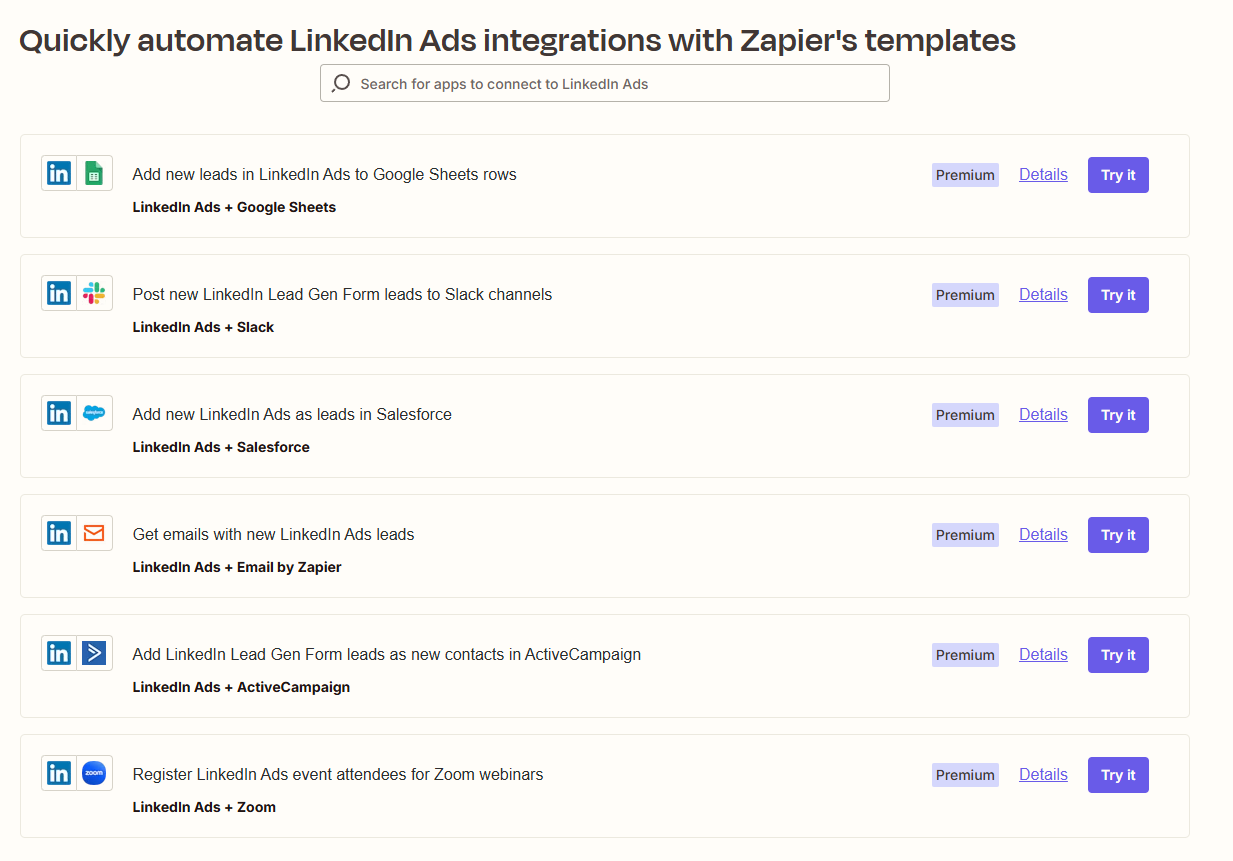Click the Premium badge in the Salesforce row
This screenshot has height=861, width=1233.
coord(965,415)
